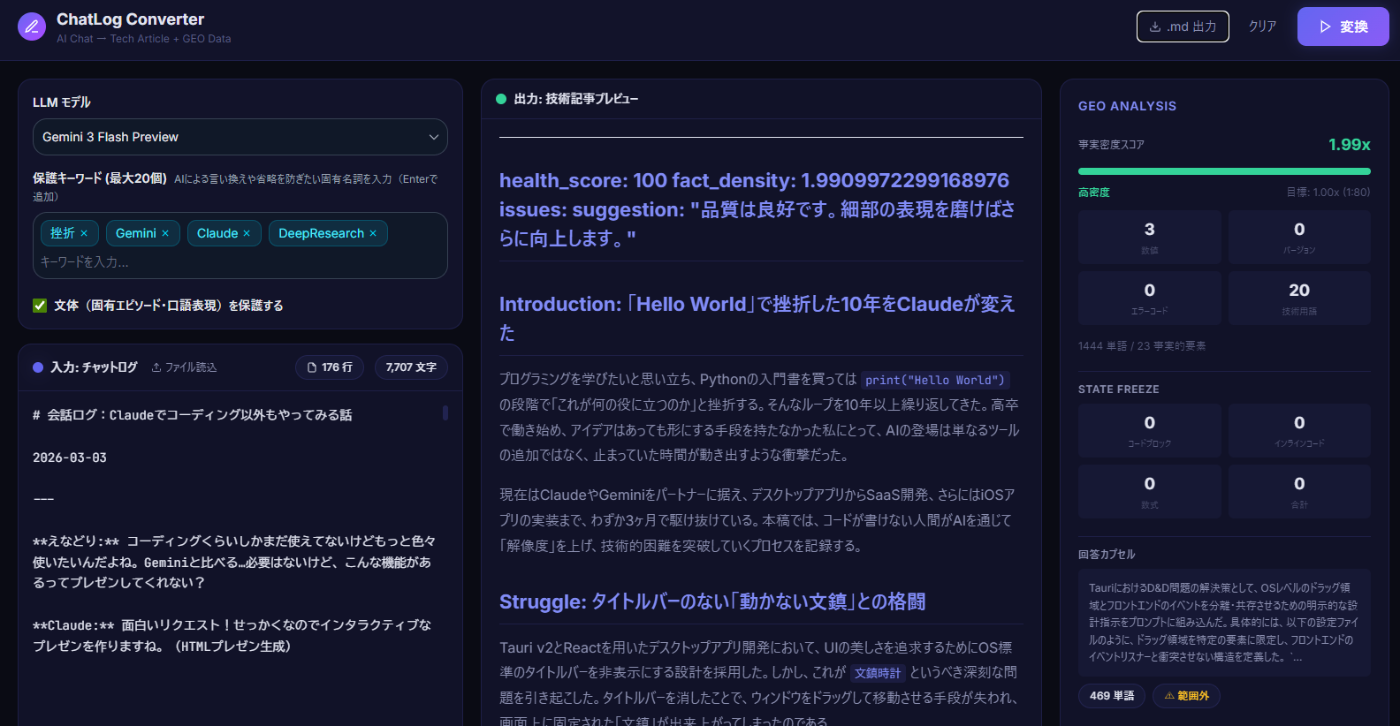Click the upload icon next to ファイル読込

pyautogui.click(x=156, y=367)
